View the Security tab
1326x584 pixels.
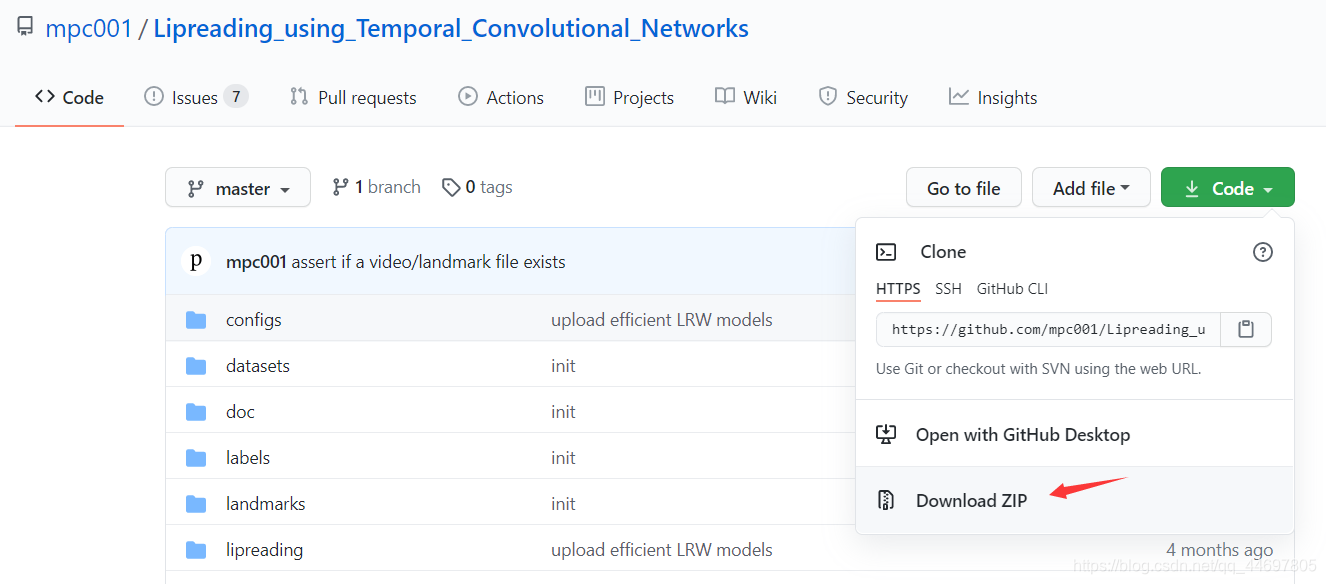tap(863, 97)
